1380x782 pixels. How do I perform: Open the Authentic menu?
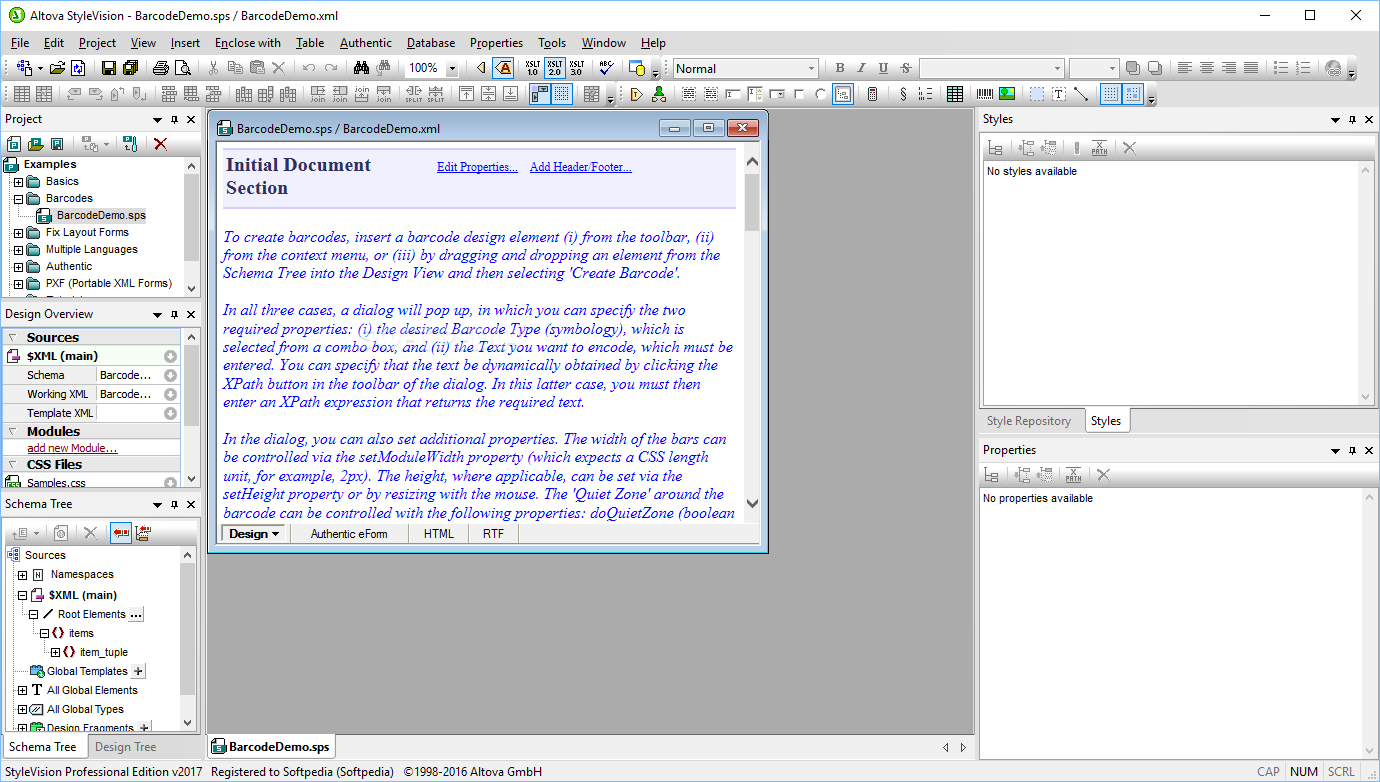point(366,43)
